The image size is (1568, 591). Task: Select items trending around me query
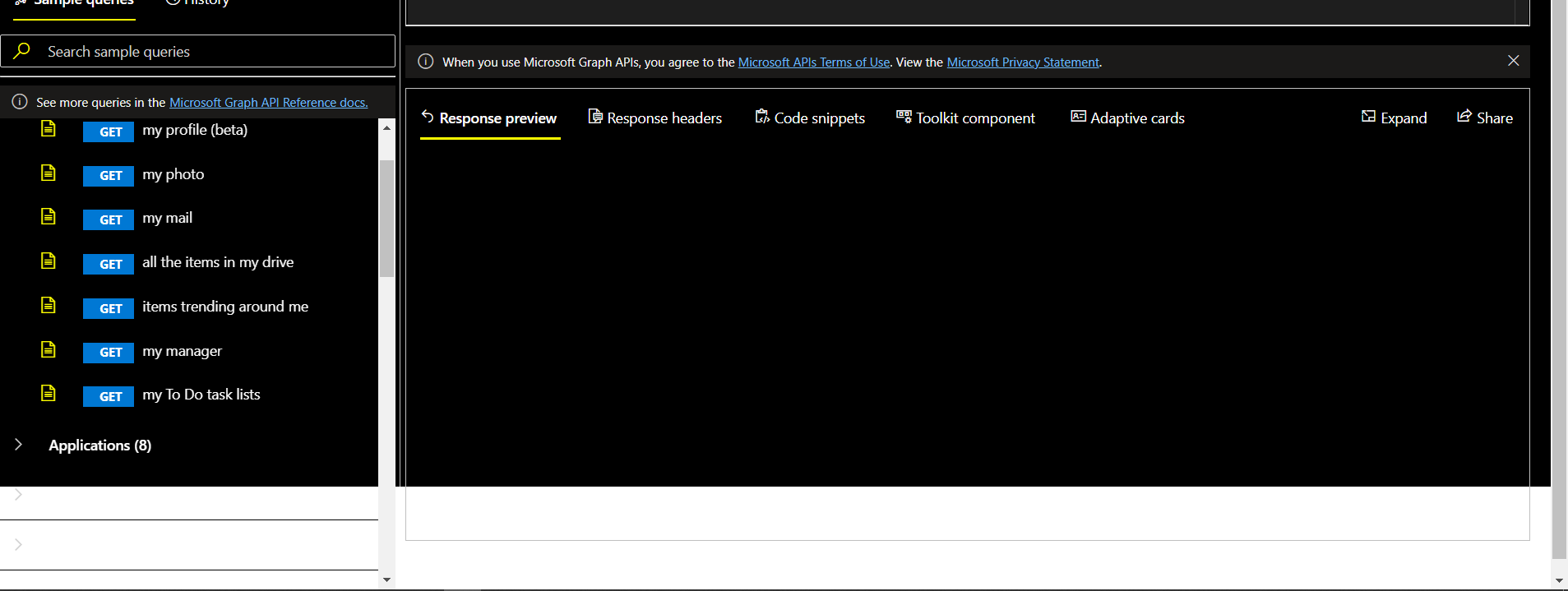[x=225, y=307]
